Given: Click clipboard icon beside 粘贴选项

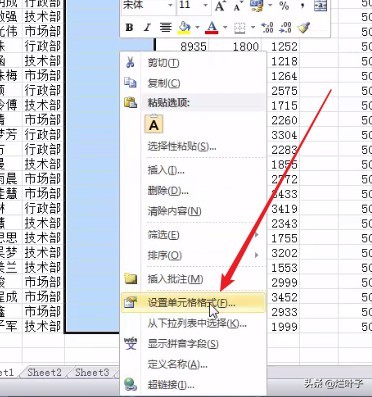Looking at the screenshot, I should [130, 102].
